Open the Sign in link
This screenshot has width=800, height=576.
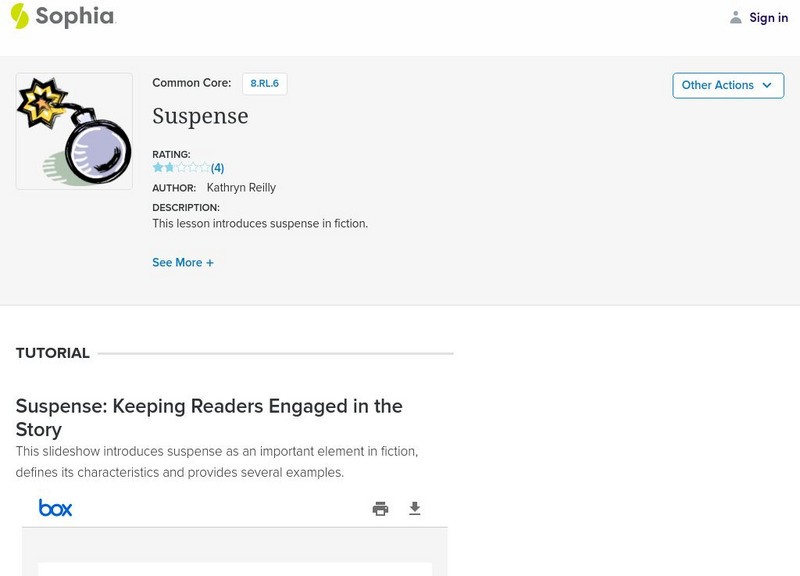(x=768, y=17)
